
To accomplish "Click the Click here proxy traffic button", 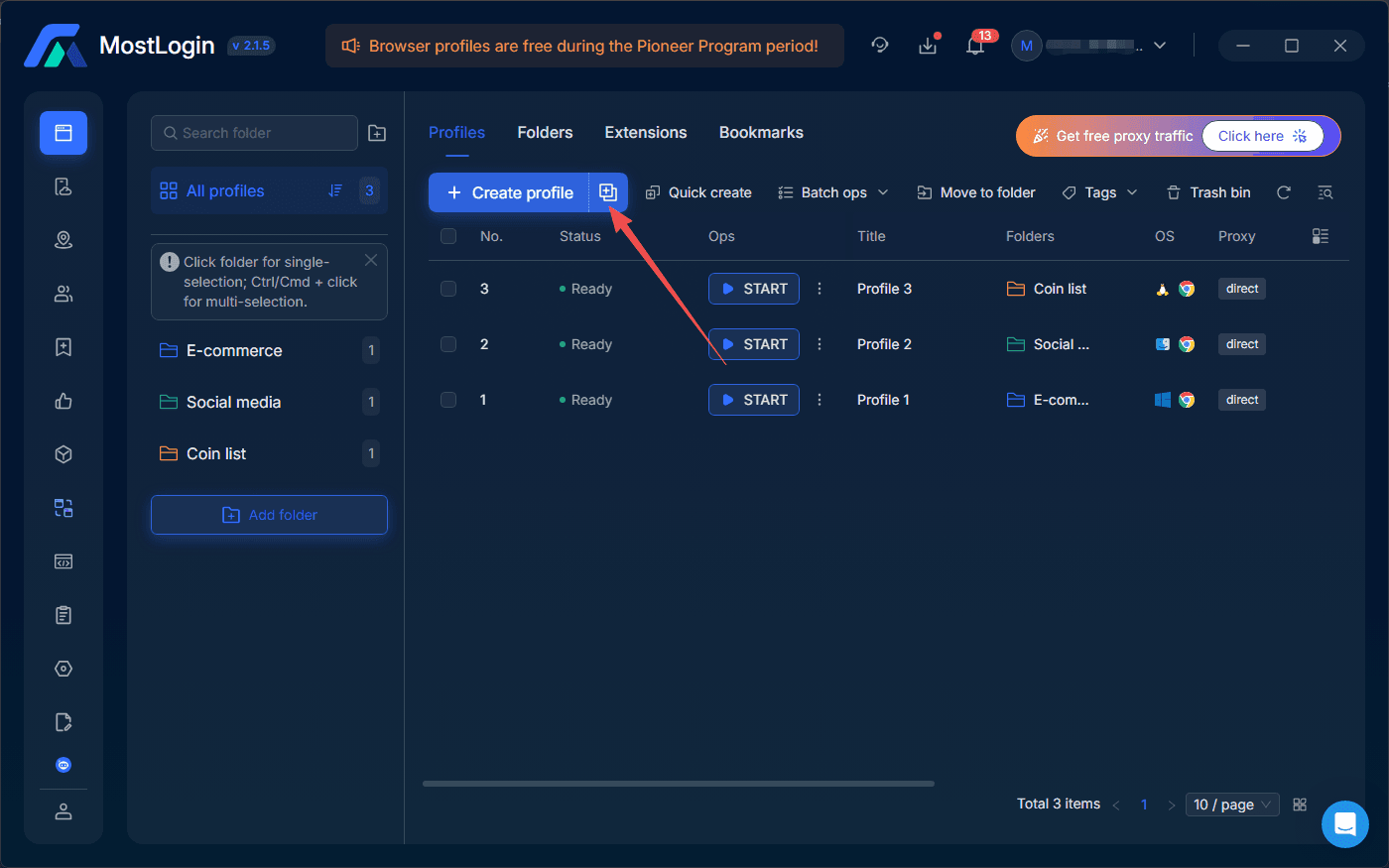I will coord(1263,136).
